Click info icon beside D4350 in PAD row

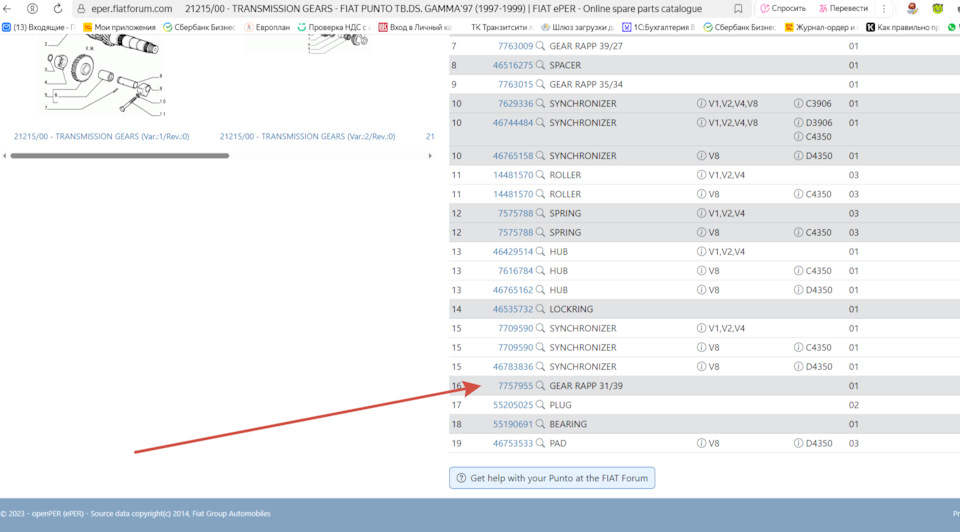798,443
